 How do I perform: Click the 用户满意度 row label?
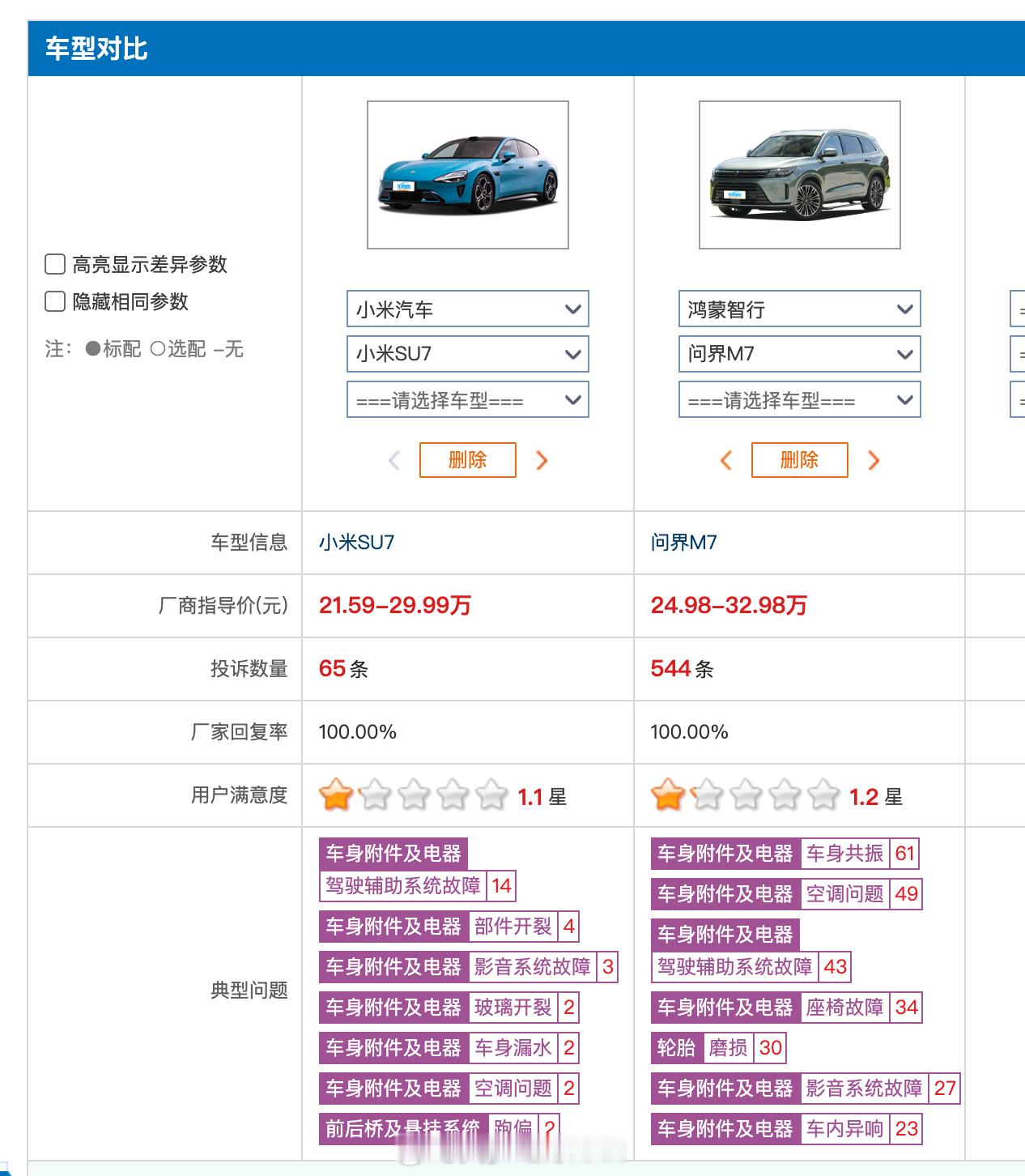[240, 795]
